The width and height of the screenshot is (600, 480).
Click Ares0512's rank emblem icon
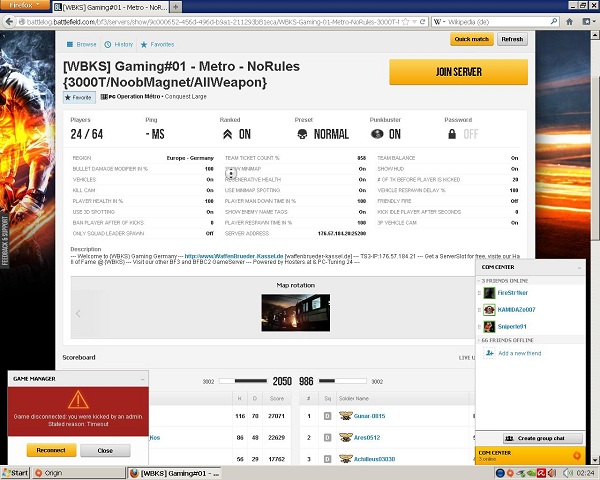346,437
